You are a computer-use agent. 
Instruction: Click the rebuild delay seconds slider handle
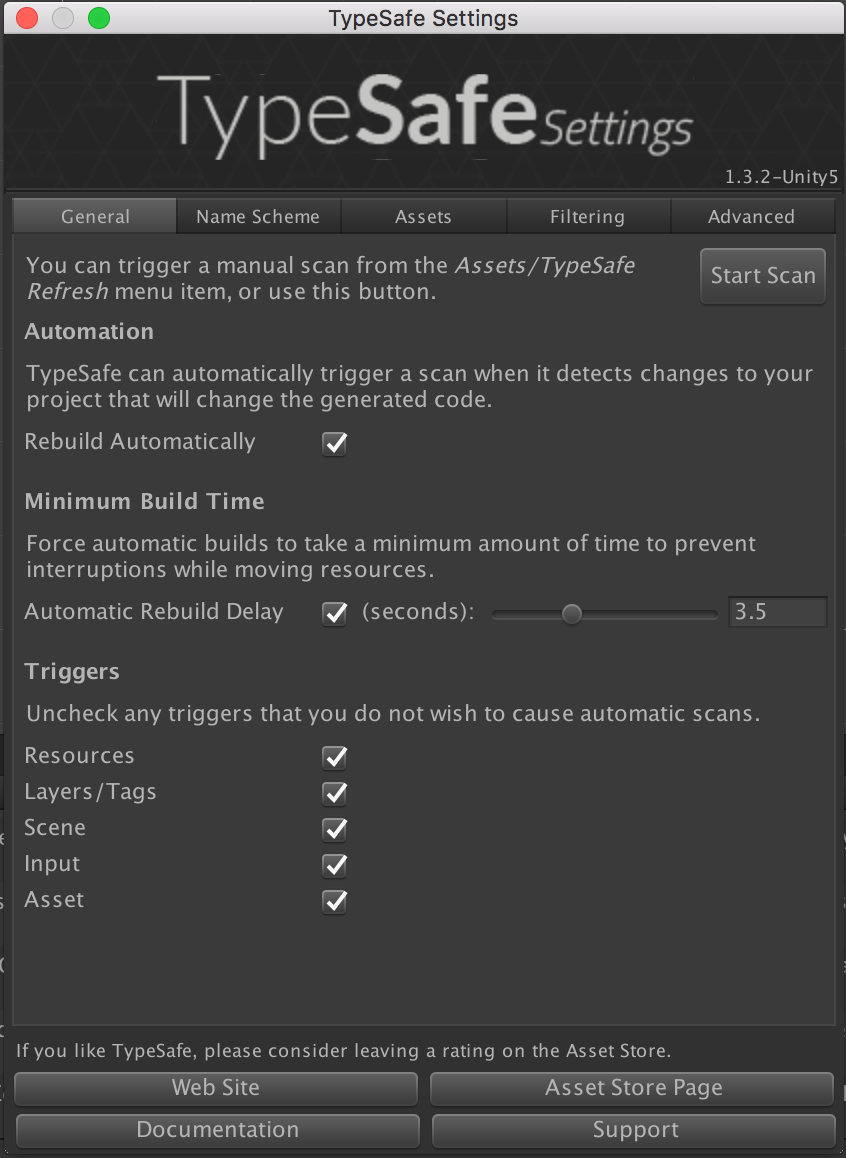[571, 613]
